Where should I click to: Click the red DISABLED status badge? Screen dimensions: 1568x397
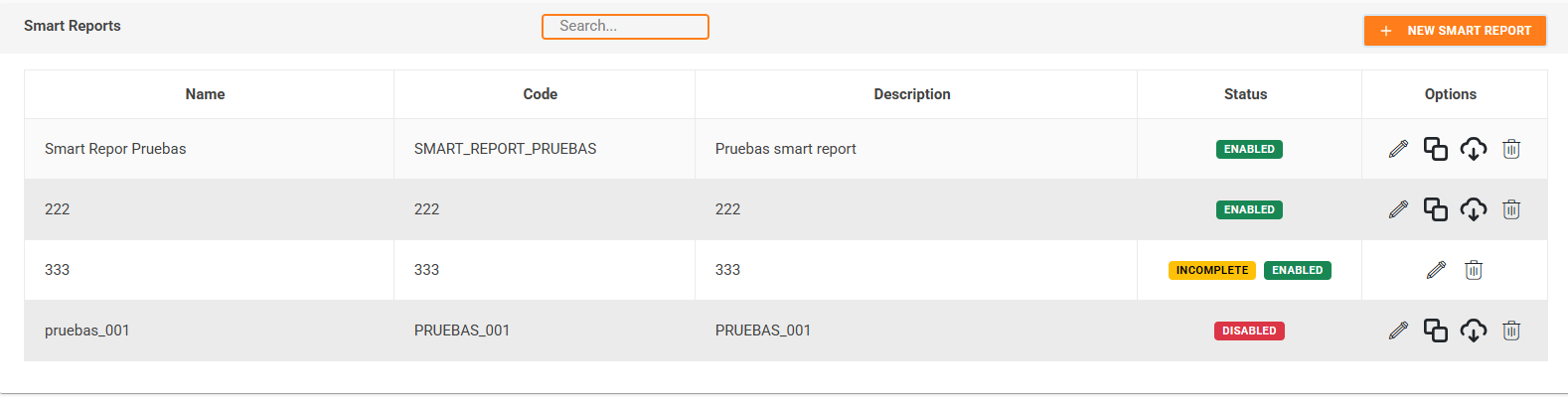click(1249, 331)
